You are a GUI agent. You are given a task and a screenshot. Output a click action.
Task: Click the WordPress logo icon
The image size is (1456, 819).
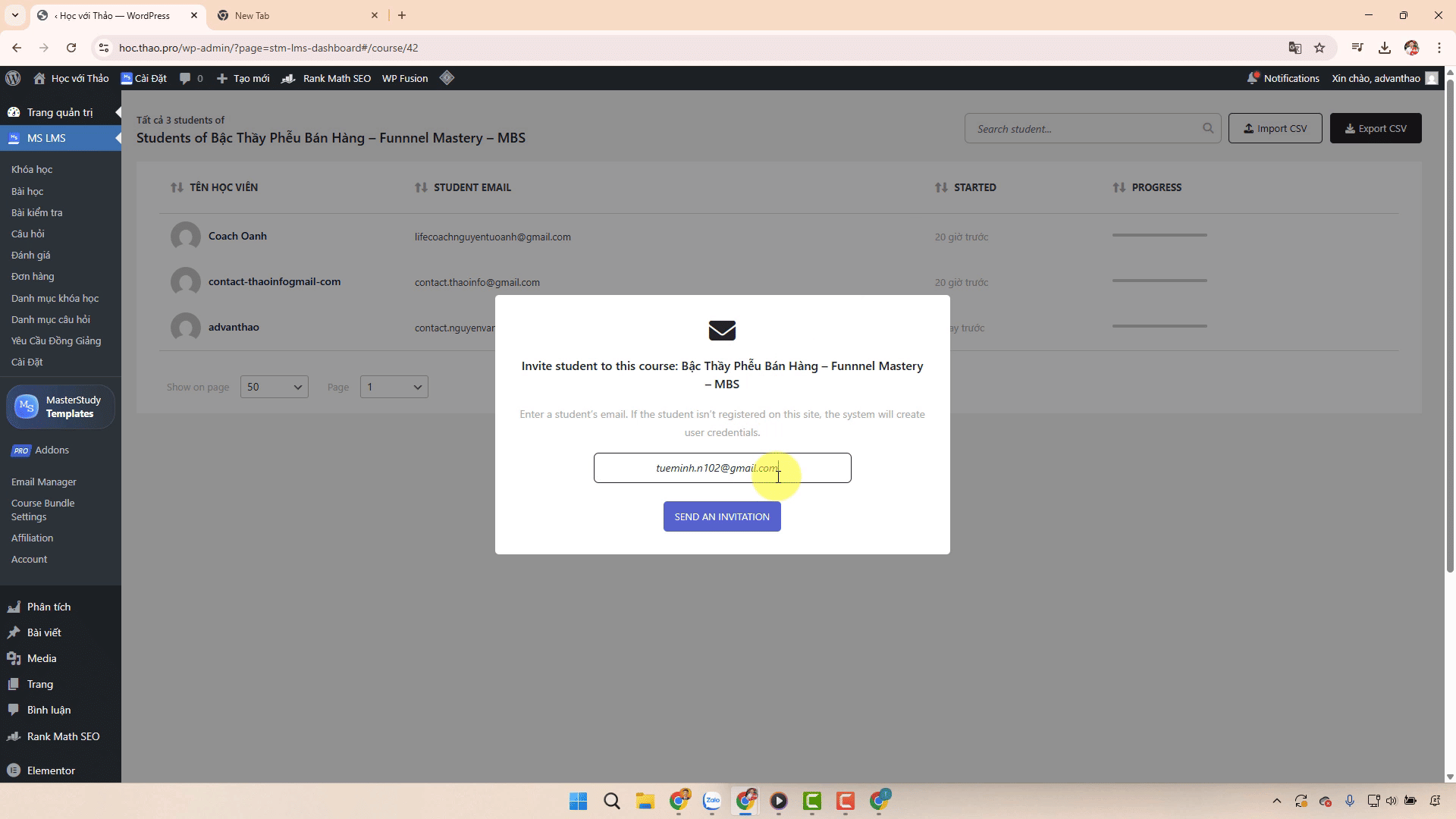[13, 78]
